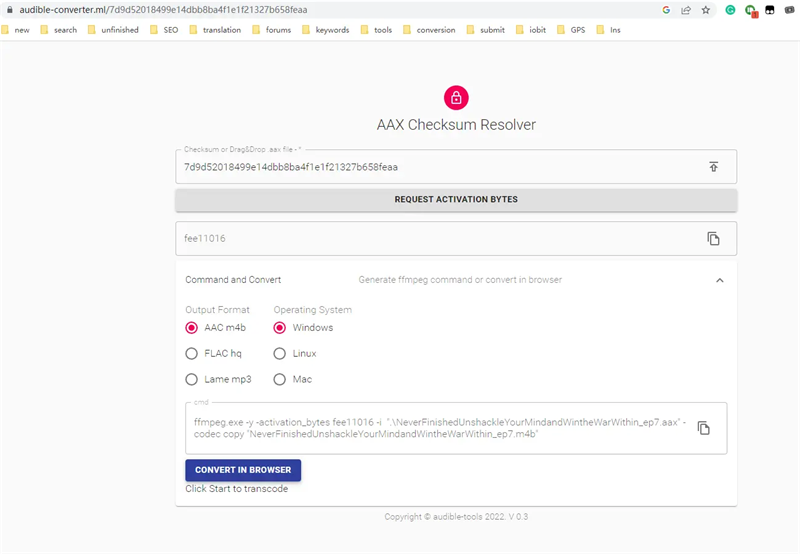Open the search bookmarks folder
The image size is (800, 554).
click(x=59, y=30)
